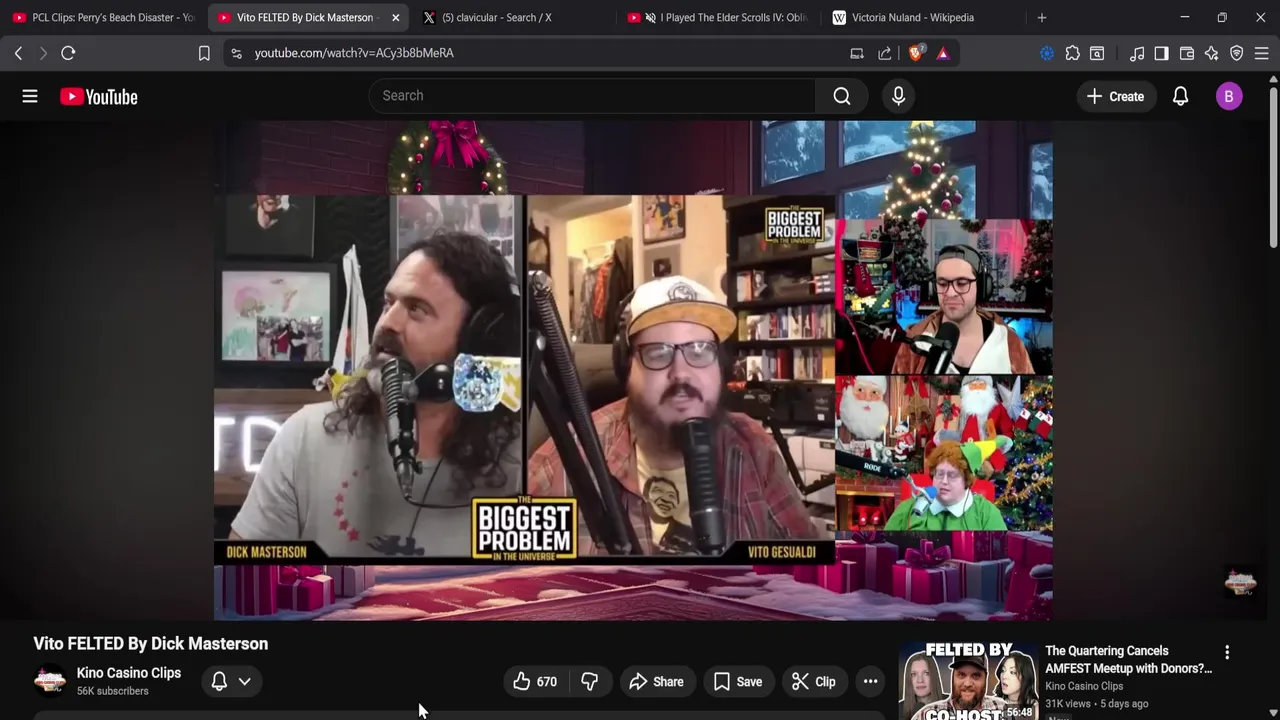Switch to PCL Clips Perry's Beach Disaster tab
Image resolution: width=1280 pixels, height=720 pixels.
(104, 17)
